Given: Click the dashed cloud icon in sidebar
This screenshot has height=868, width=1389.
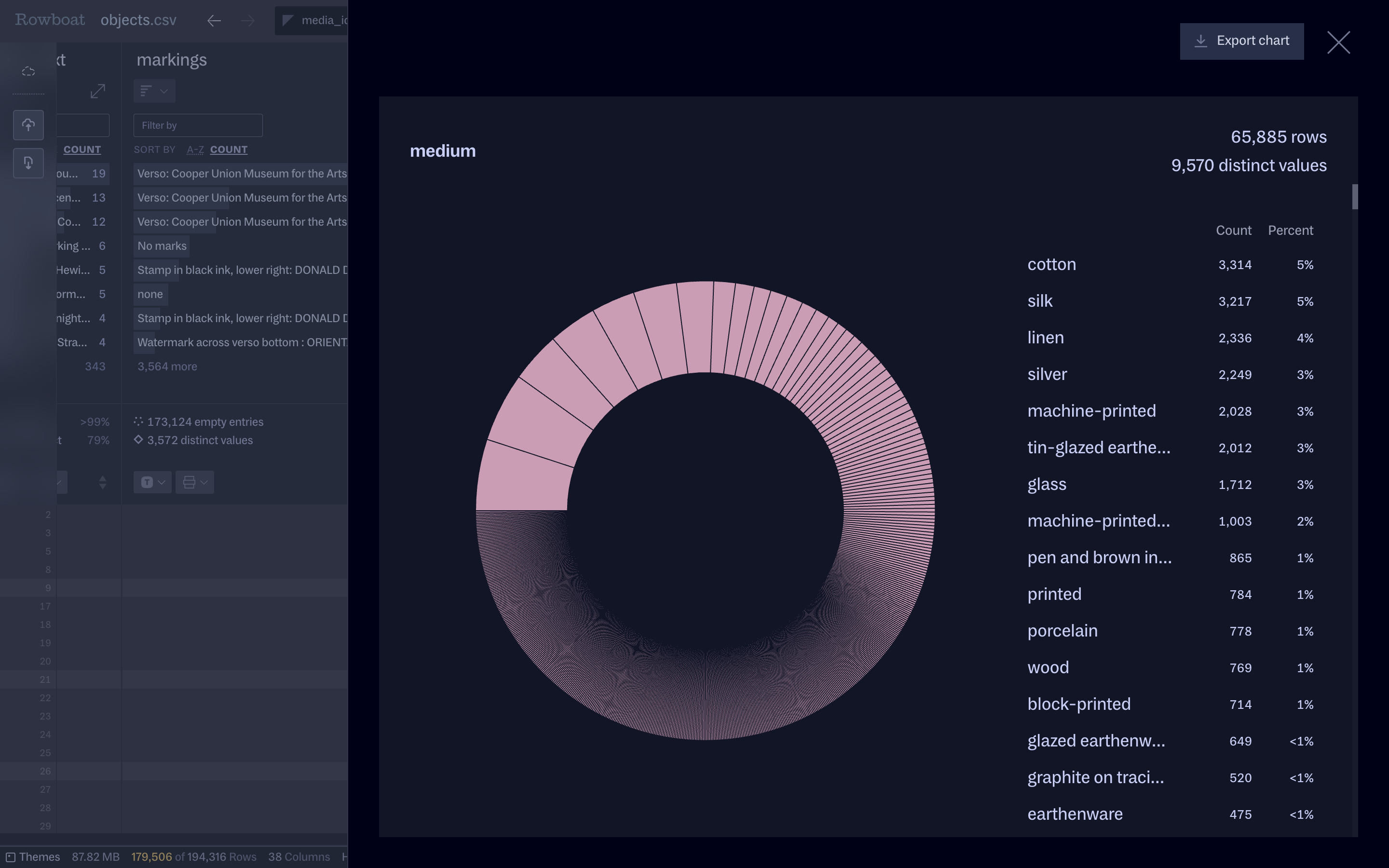Looking at the screenshot, I should tap(28, 72).
